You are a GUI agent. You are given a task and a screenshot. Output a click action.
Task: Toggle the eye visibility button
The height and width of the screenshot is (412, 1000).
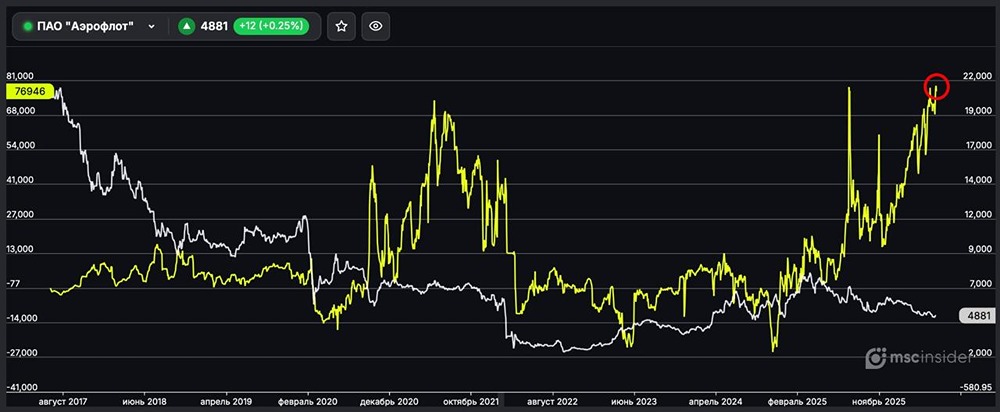tap(376, 26)
